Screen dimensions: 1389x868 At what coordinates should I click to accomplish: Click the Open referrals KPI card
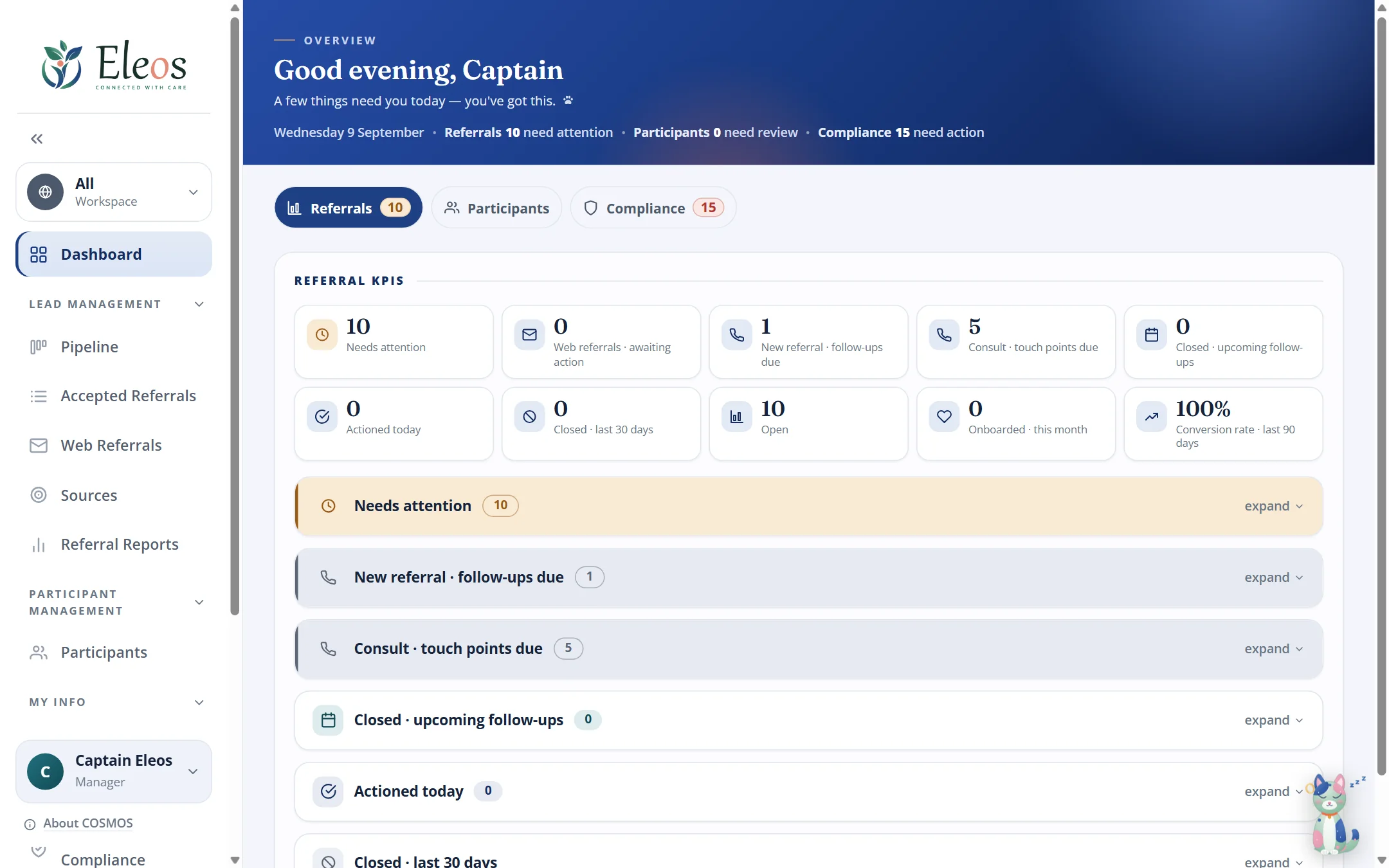tap(808, 424)
